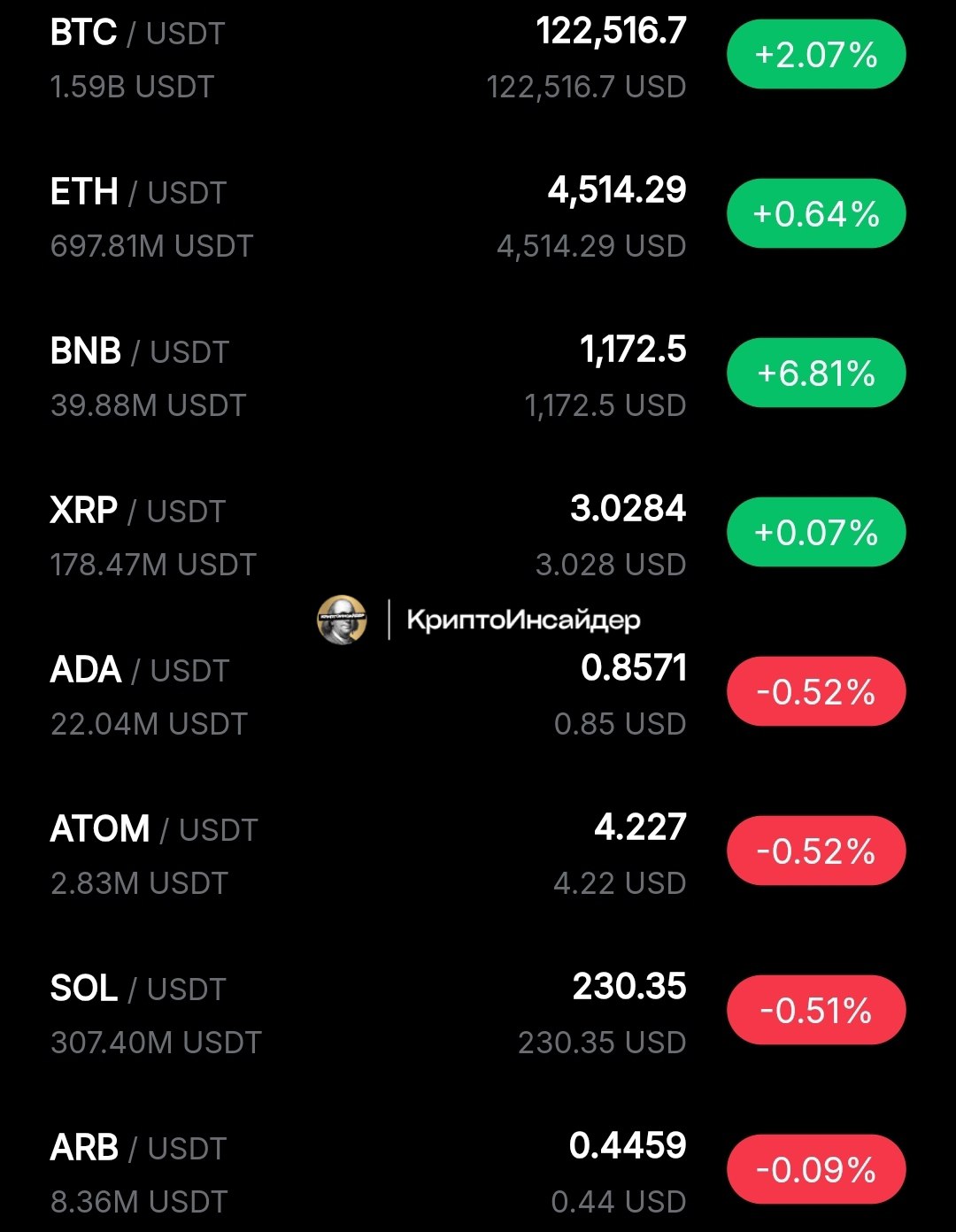Tap the red ADA -0.52% badge
The image size is (956, 1232).
816,692
